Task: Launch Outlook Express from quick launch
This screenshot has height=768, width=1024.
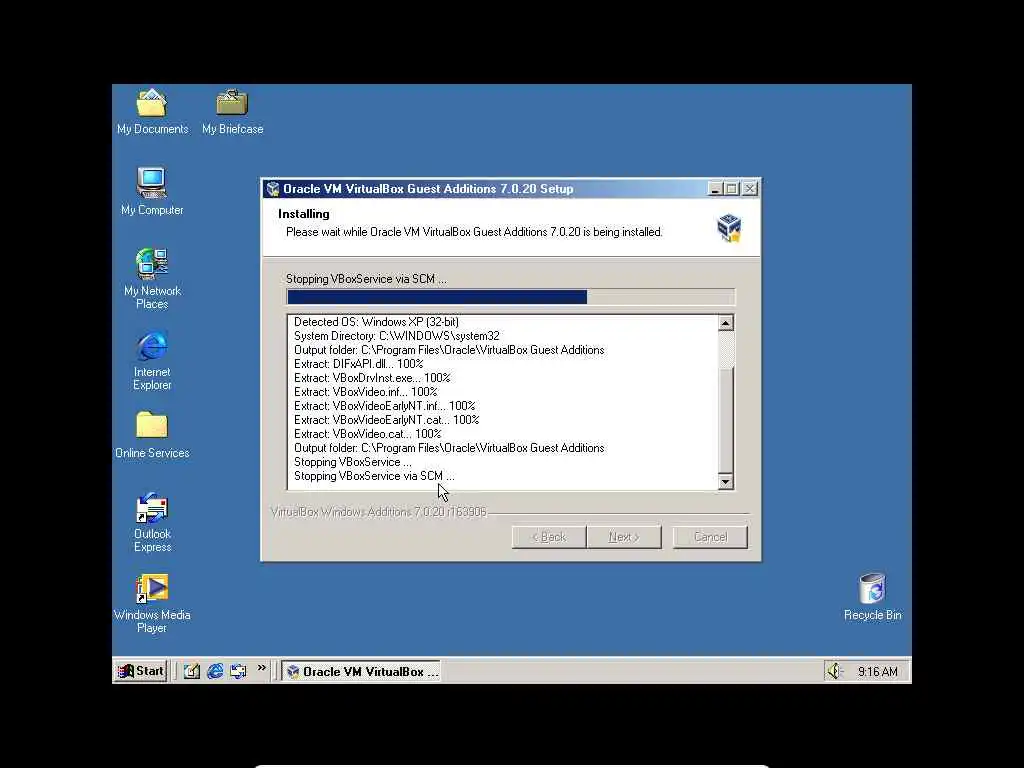Action: click(x=238, y=671)
